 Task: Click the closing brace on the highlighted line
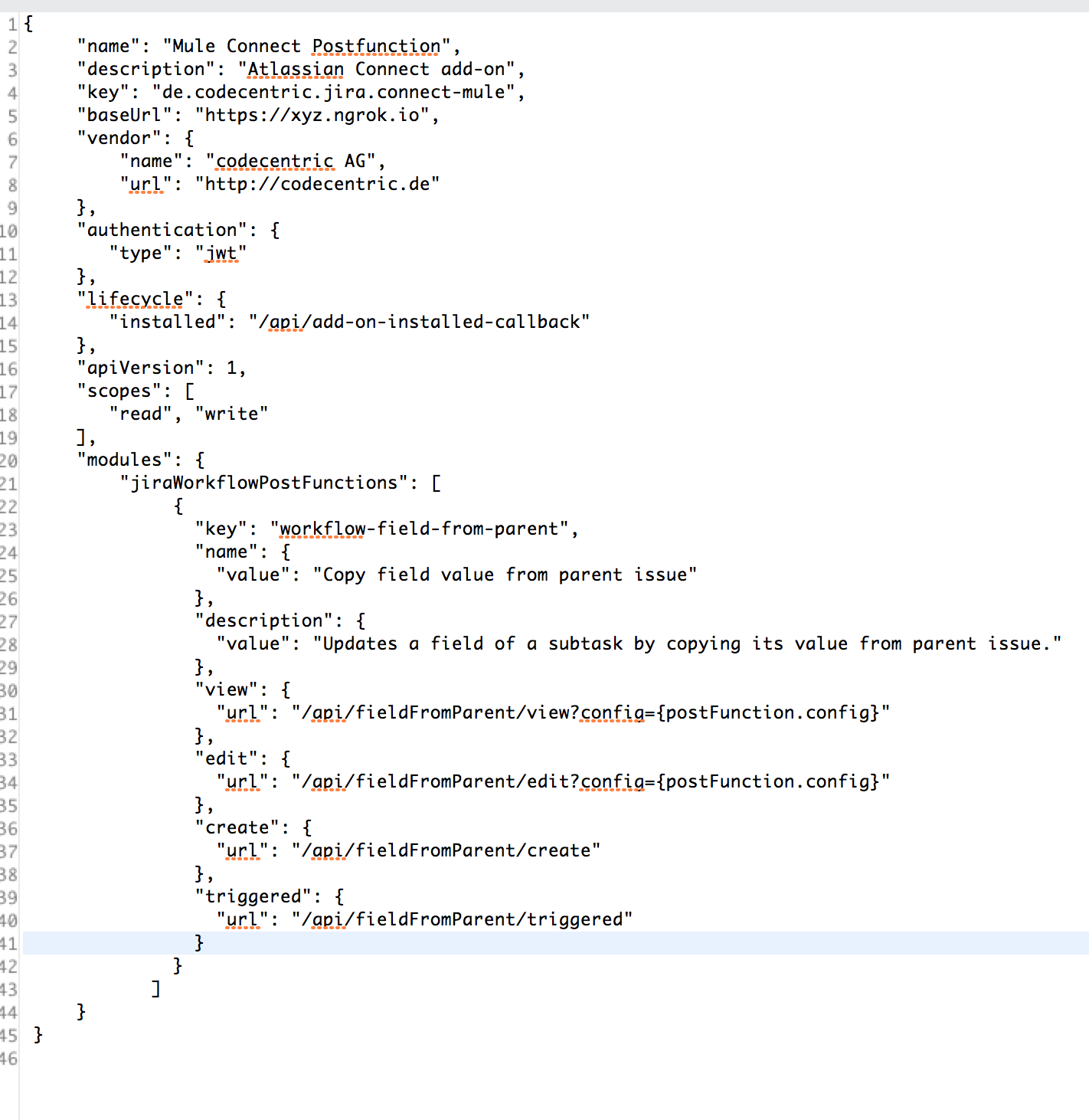[x=199, y=943]
